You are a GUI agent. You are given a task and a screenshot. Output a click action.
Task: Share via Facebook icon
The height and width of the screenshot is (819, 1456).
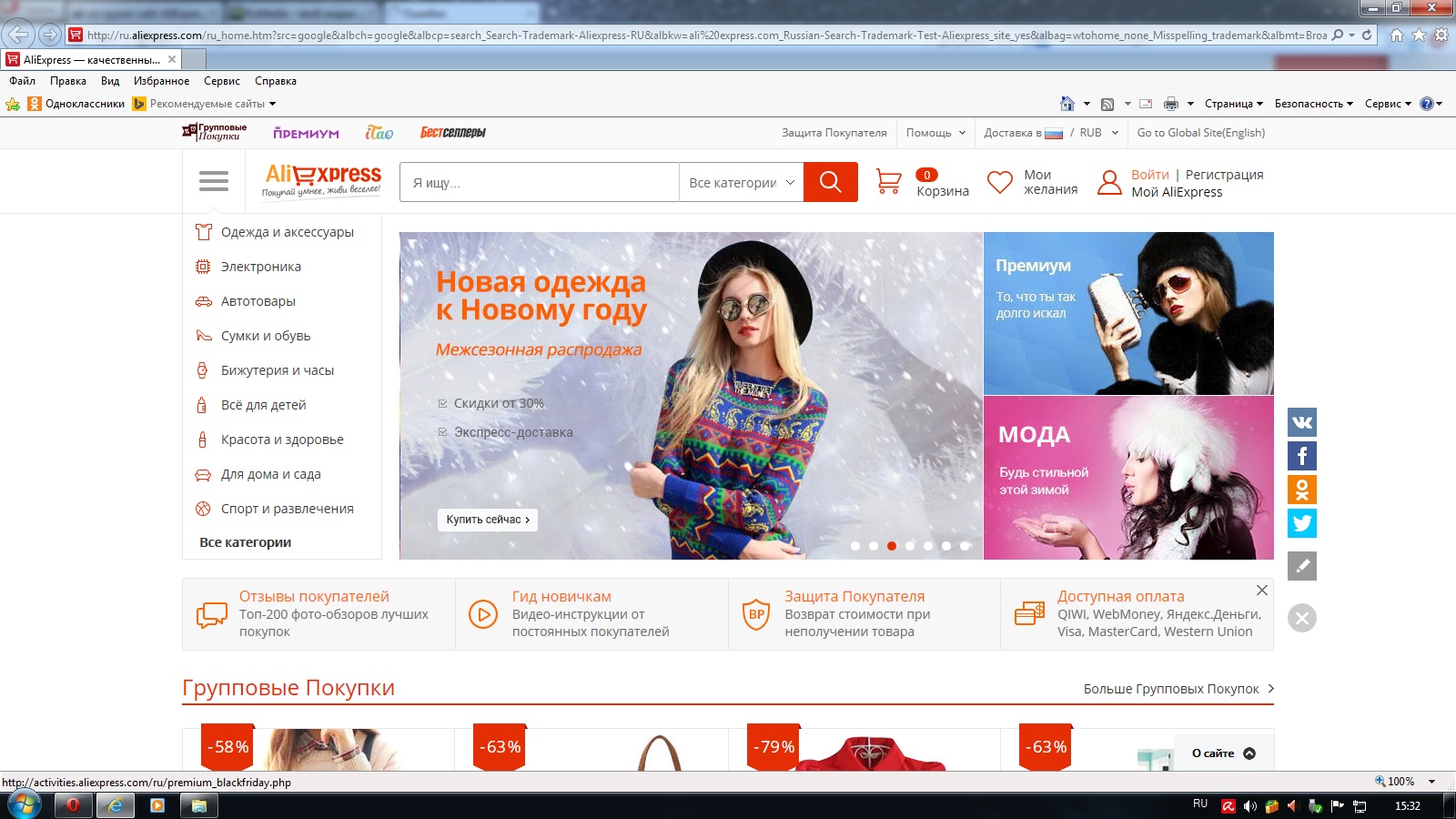(1301, 456)
